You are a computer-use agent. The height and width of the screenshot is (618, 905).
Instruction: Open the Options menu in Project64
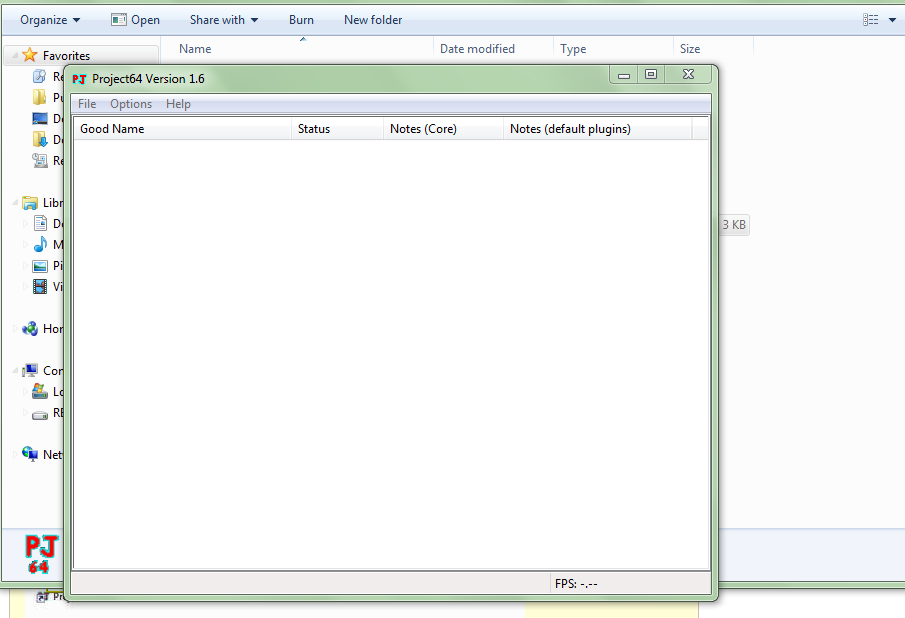[x=131, y=104]
